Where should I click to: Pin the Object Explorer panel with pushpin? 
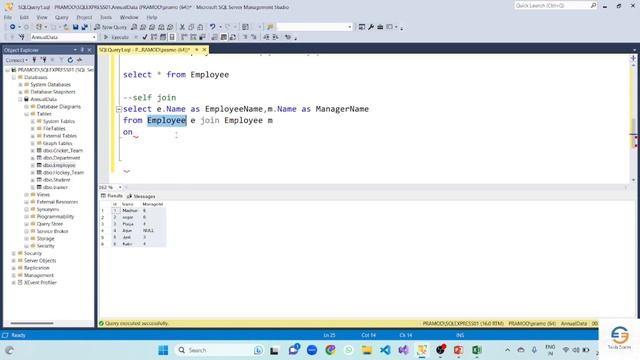click(x=82, y=50)
